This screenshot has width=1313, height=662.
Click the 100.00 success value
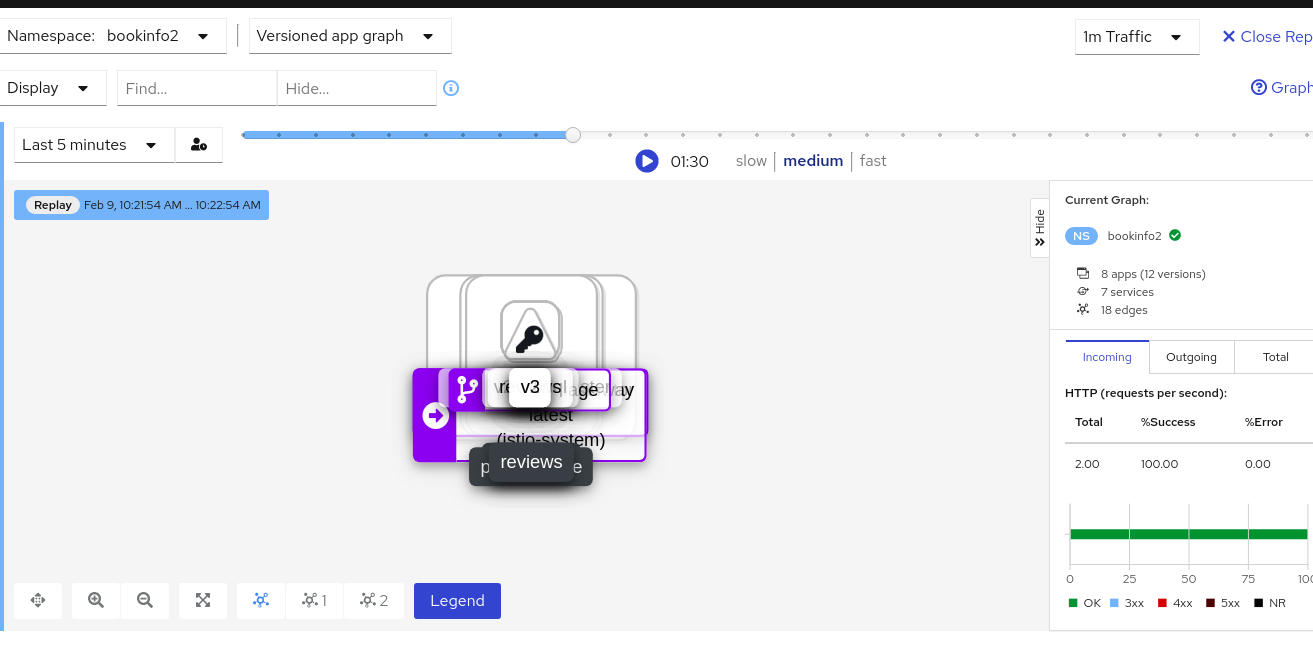(x=1160, y=464)
